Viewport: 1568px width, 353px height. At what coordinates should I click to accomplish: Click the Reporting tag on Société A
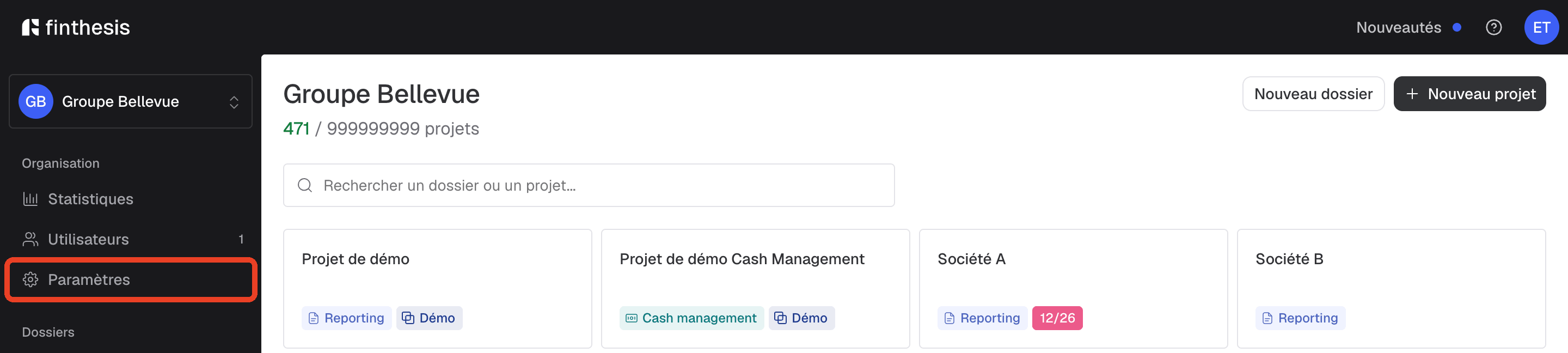click(x=982, y=318)
